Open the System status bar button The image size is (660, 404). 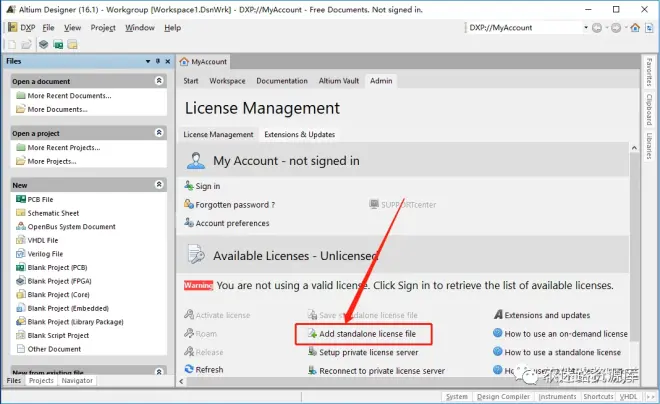point(457,396)
